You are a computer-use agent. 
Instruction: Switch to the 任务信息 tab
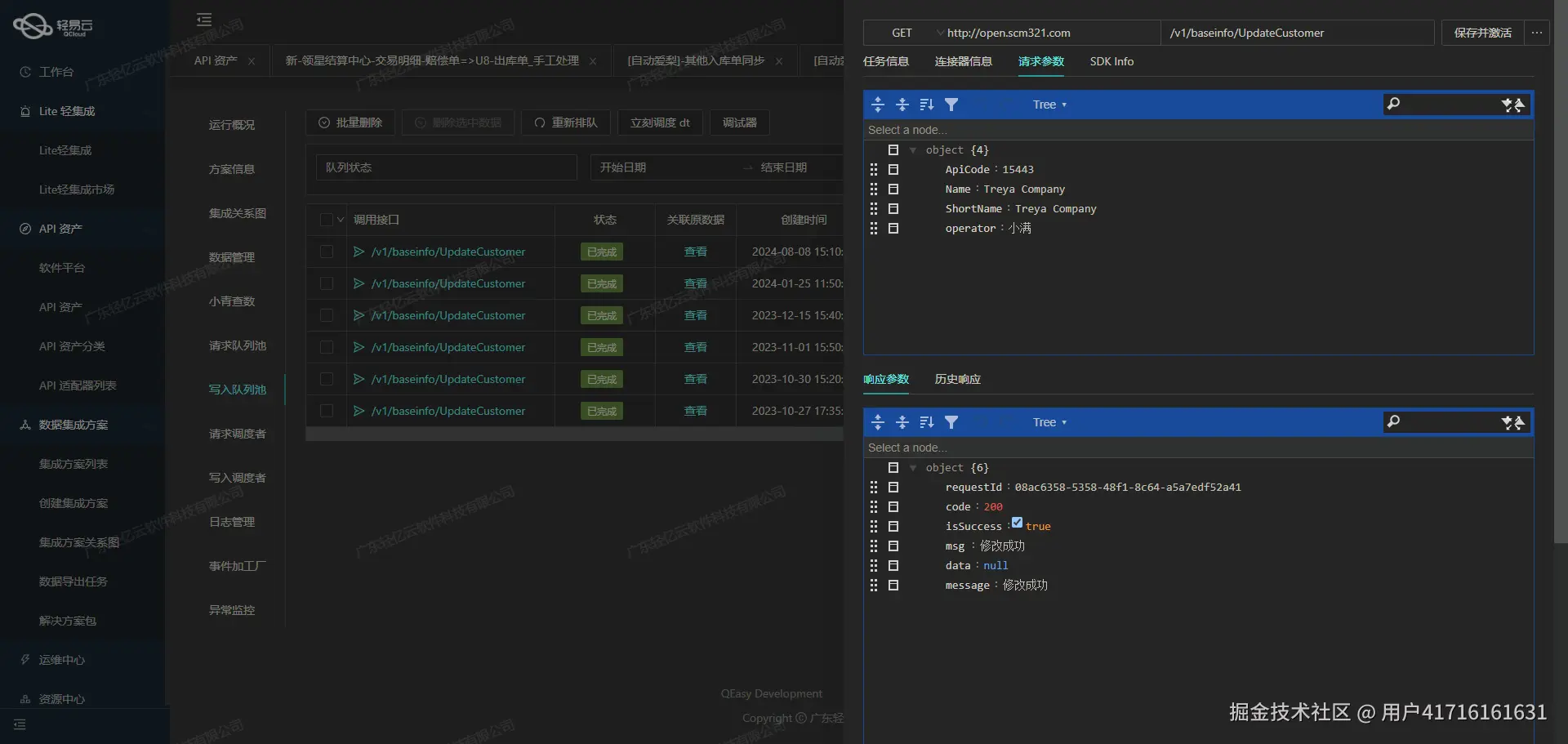click(x=886, y=61)
